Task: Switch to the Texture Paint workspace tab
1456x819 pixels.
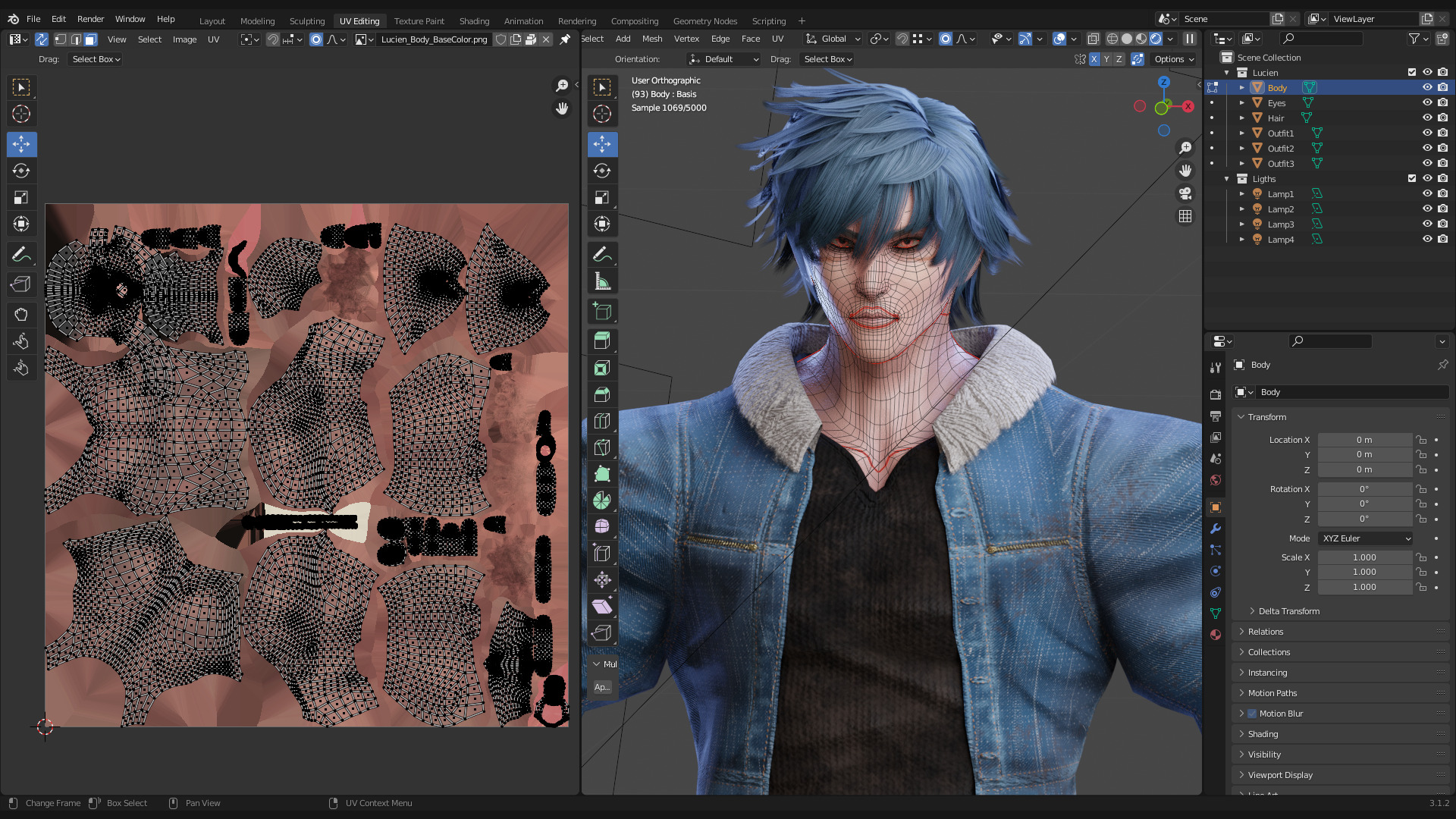Action: tap(419, 21)
